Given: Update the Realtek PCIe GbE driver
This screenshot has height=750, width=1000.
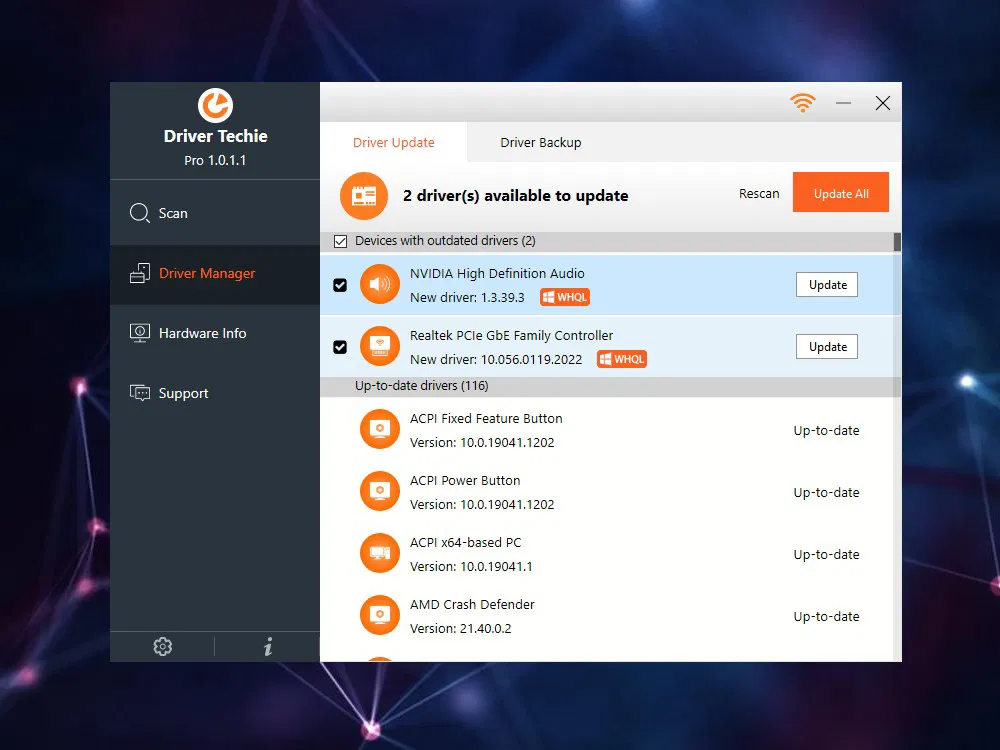Looking at the screenshot, I should (827, 346).
